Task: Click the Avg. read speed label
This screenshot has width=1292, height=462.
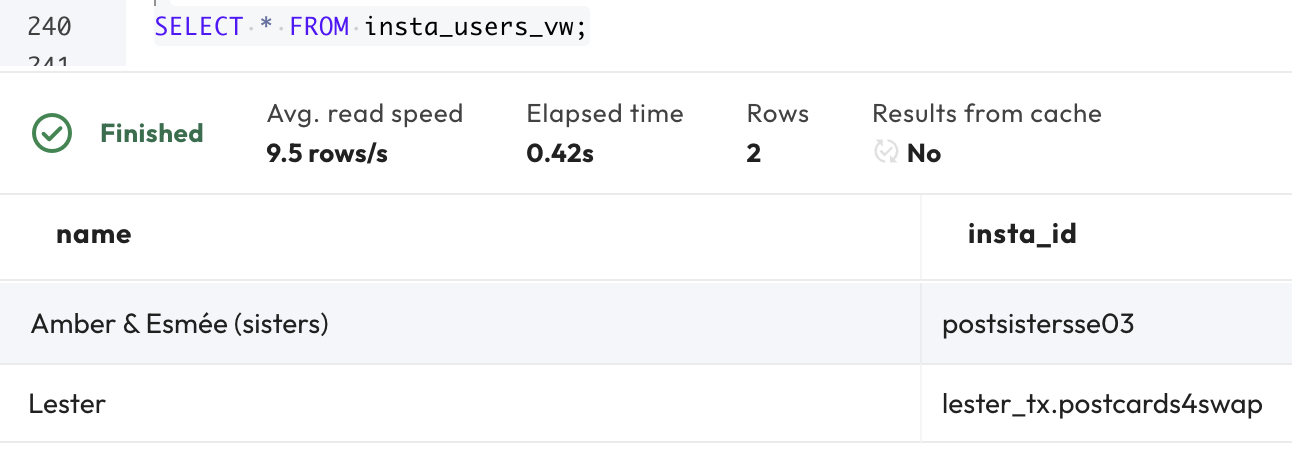Action: pyautogui.click(x=365, y=114)
